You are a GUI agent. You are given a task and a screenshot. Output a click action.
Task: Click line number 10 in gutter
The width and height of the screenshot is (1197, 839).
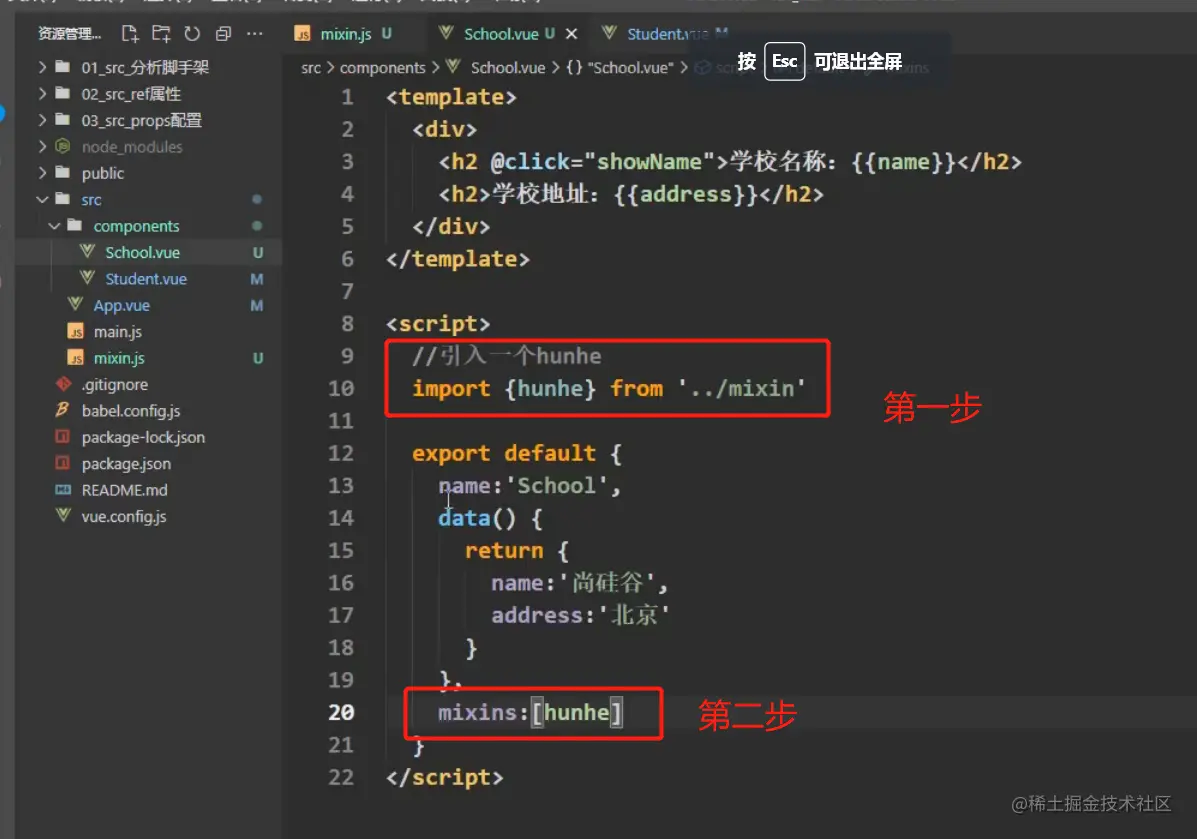click(x=341, y=389)
